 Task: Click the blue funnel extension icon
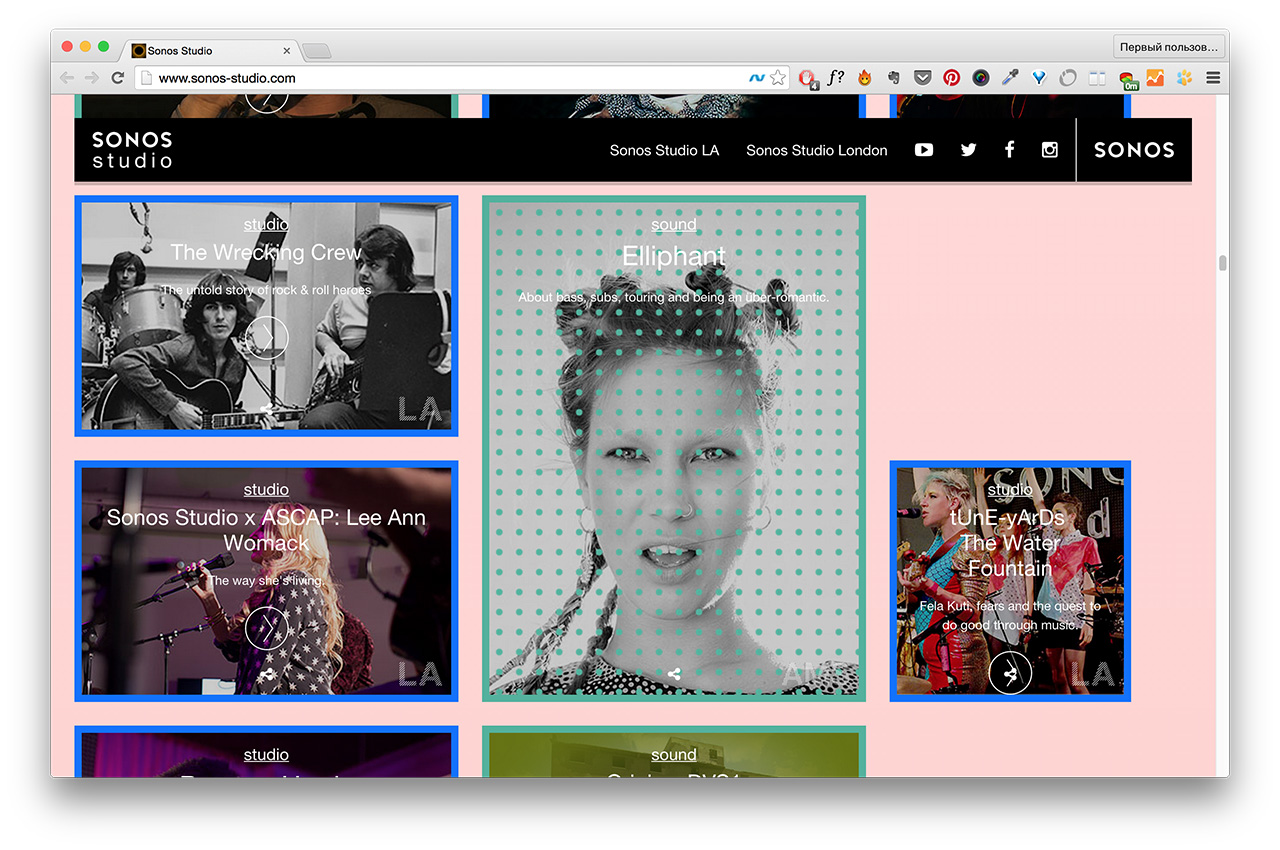[x=1040, y=78]
